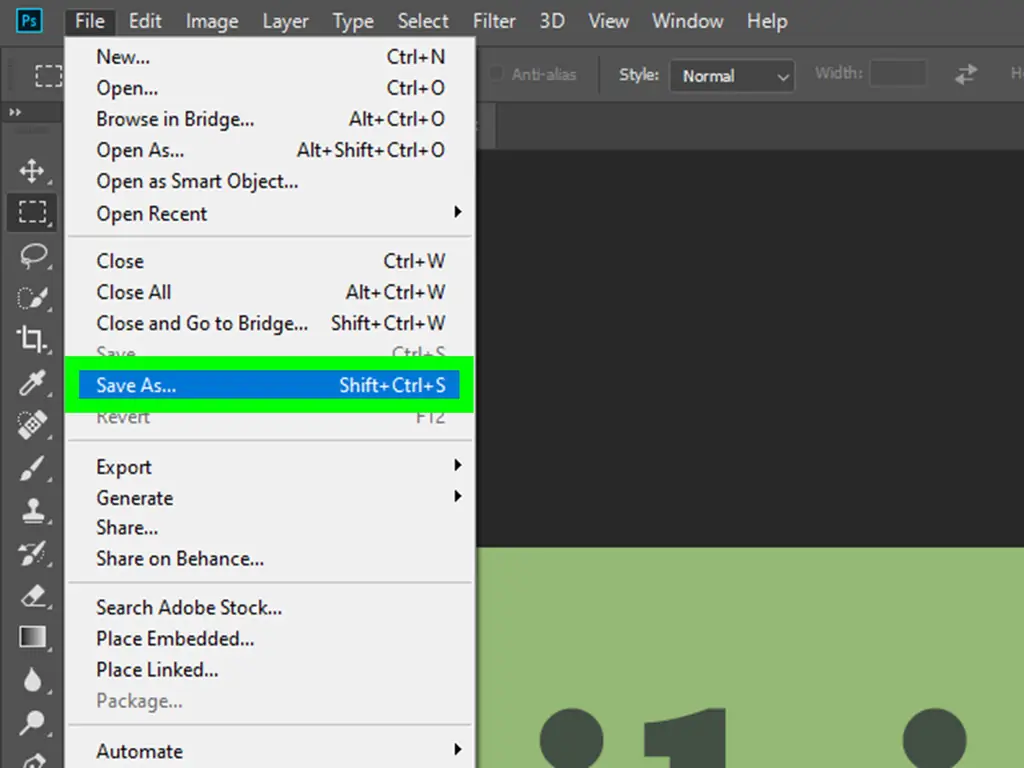The width and height of the screenshot is (1024, 768).
Task: Click the Photoshop Ps logo icon
Action: (29, 21)
